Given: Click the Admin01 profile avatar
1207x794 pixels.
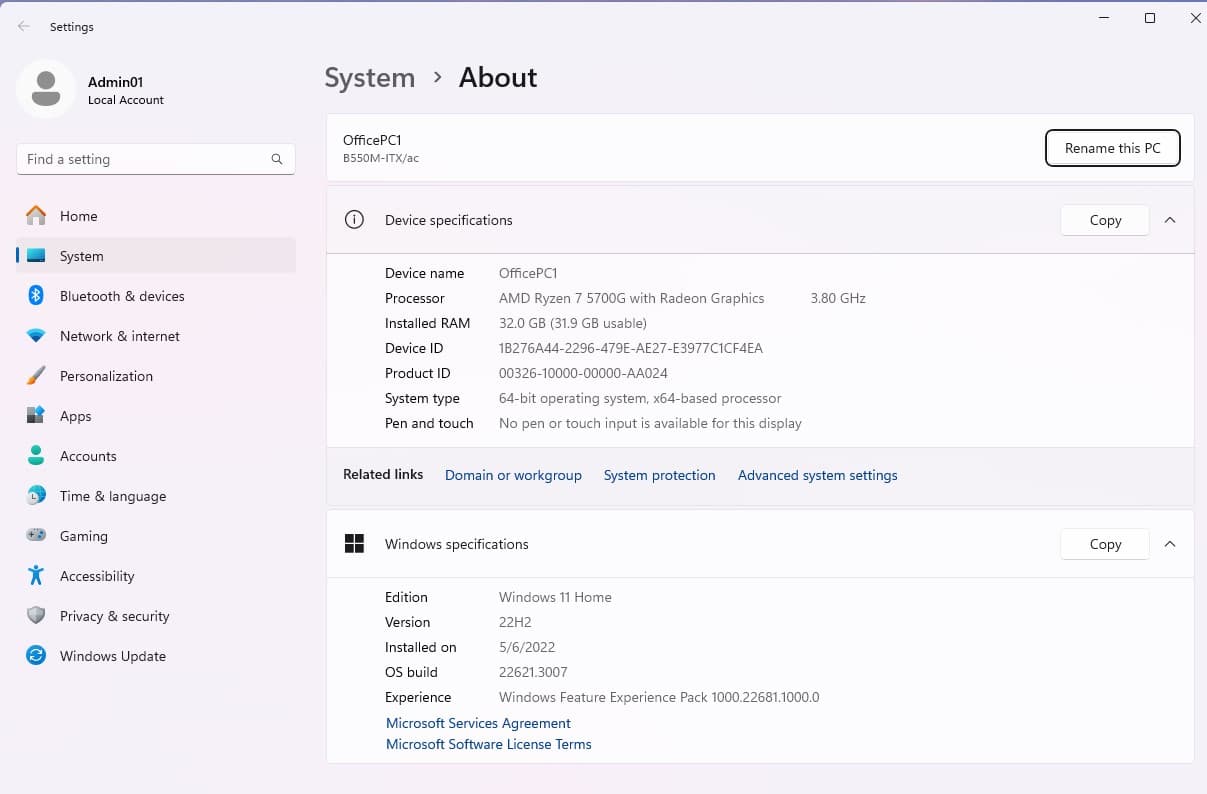Looking at the screenshot, I should click(x=46, y=89).
